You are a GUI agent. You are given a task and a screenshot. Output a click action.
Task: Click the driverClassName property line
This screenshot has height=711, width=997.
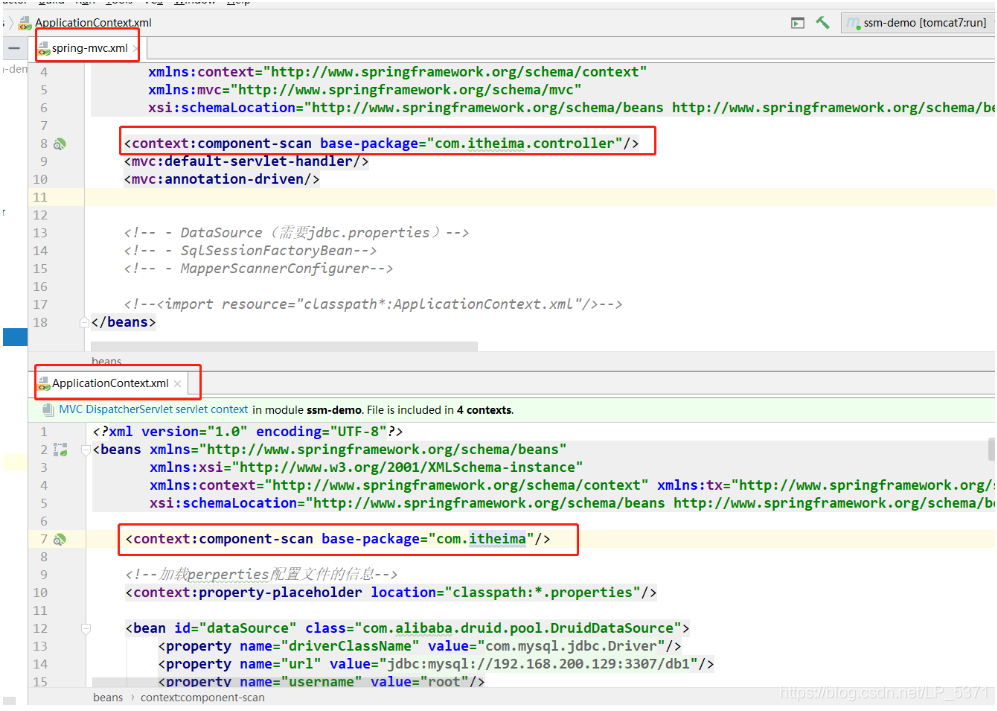click(x=420, y=646)
